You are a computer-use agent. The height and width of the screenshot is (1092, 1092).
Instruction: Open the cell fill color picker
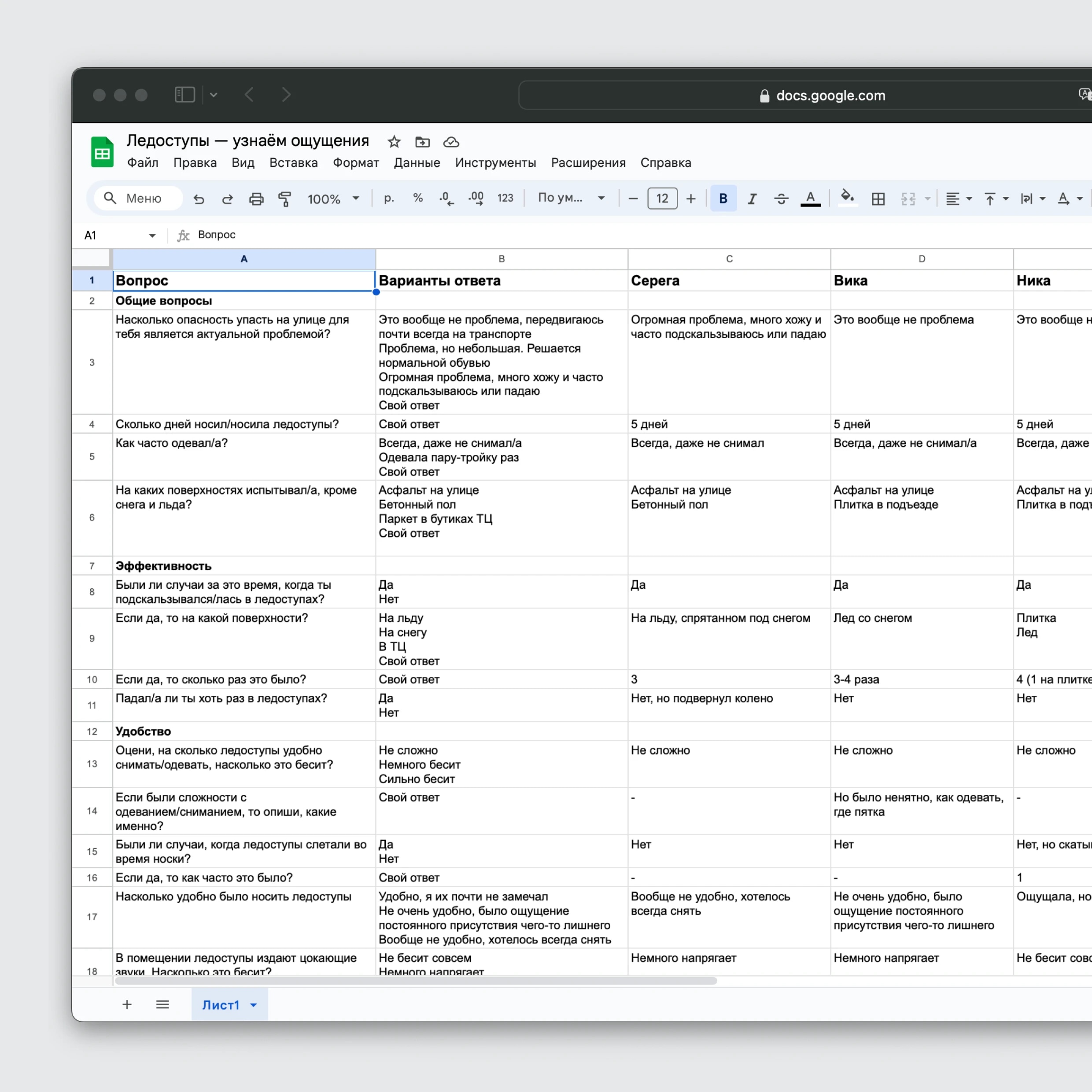point(847,198)
